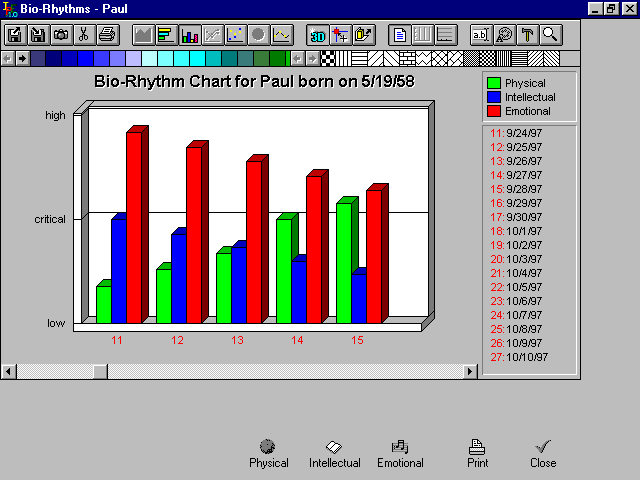Select the scatter chart type icon
The height and width of the screenshot is (480, 640).
pyautogui.click(x=235, y=35)
